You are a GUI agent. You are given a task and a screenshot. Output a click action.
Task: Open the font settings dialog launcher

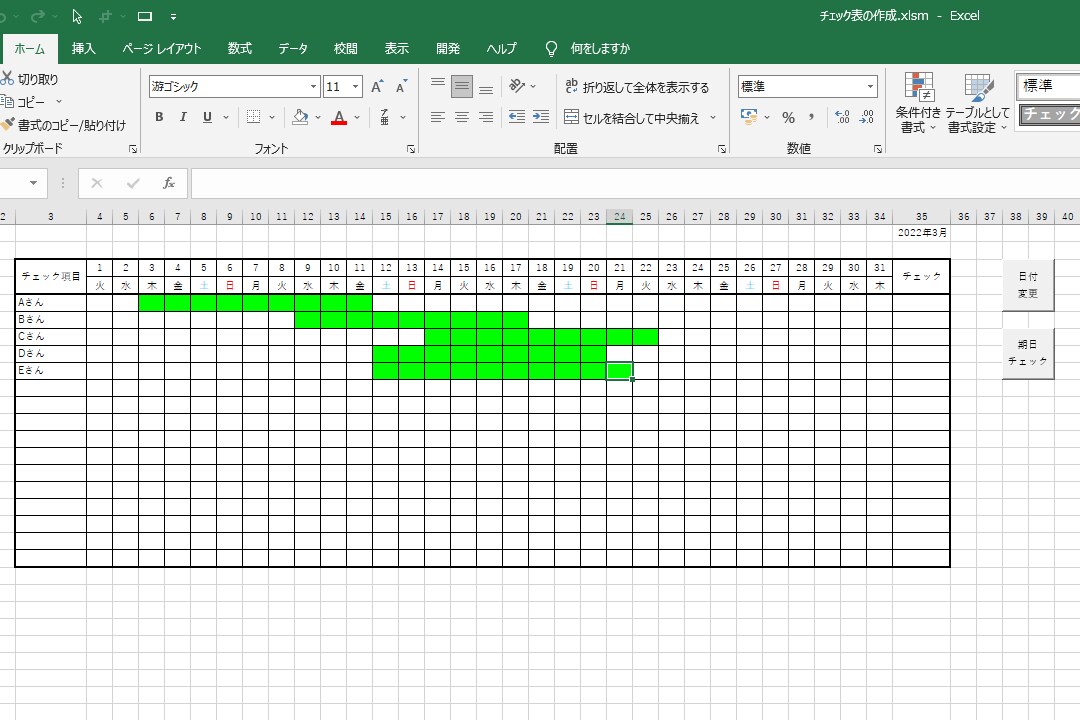pyautogui.click(x=411, y=149)
